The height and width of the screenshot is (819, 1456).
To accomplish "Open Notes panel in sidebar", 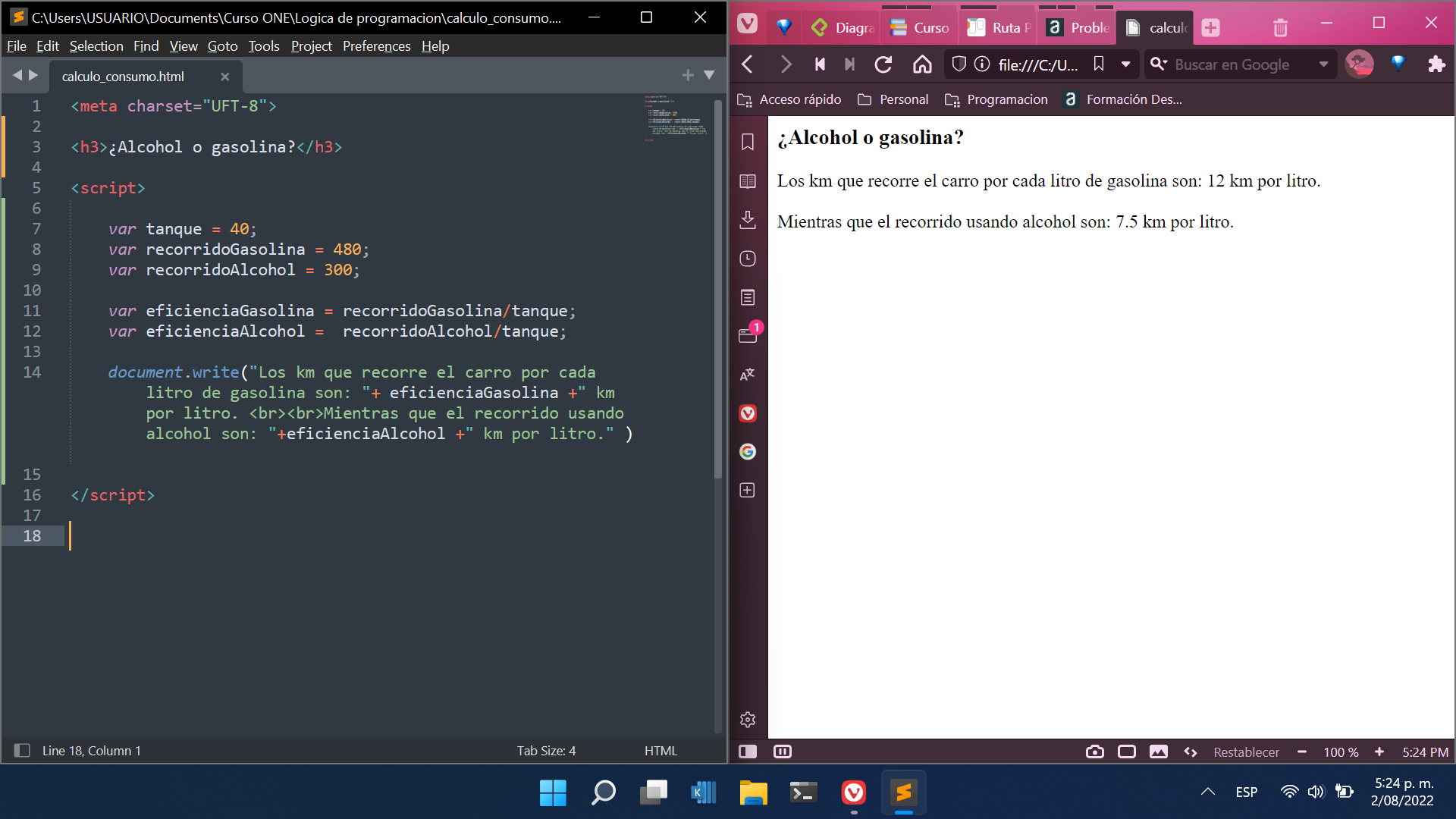I will tap(748, 297).
